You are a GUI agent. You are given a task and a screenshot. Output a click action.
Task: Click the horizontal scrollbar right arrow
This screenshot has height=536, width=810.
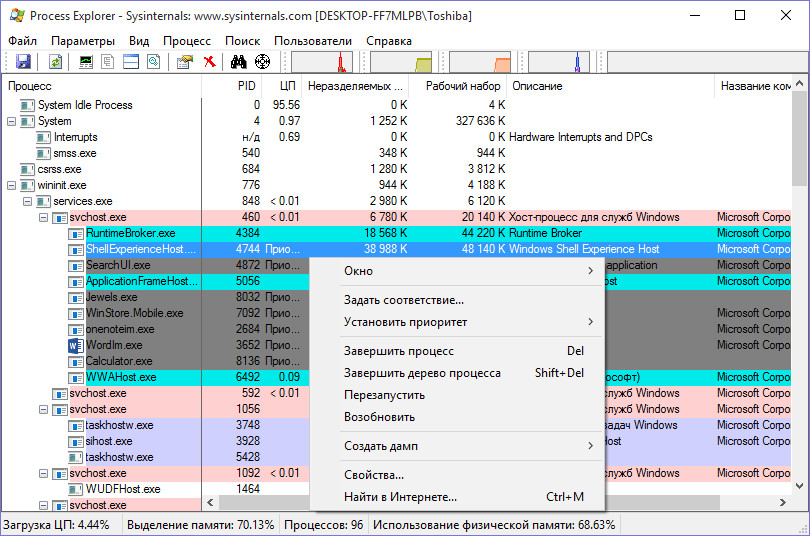(x=783, y=502)
